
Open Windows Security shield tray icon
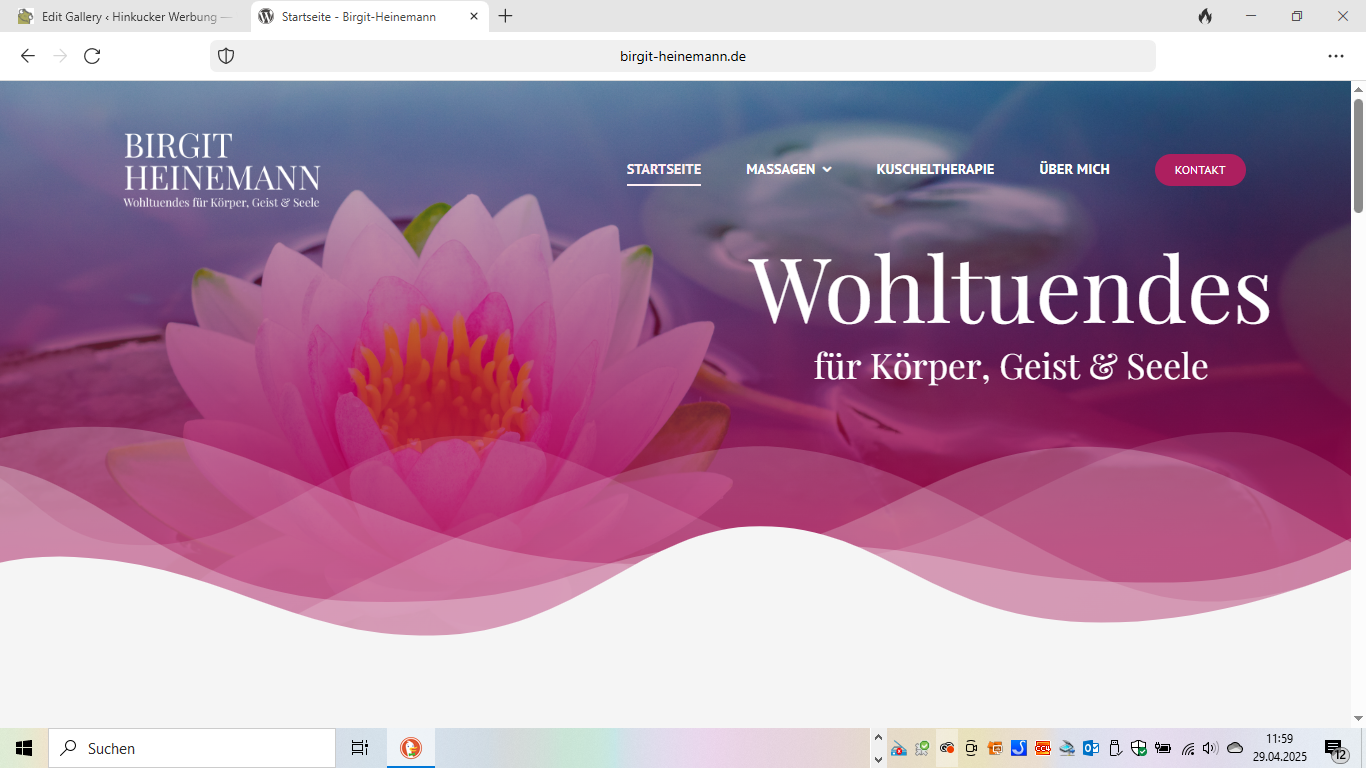[x=1139, y=748]
